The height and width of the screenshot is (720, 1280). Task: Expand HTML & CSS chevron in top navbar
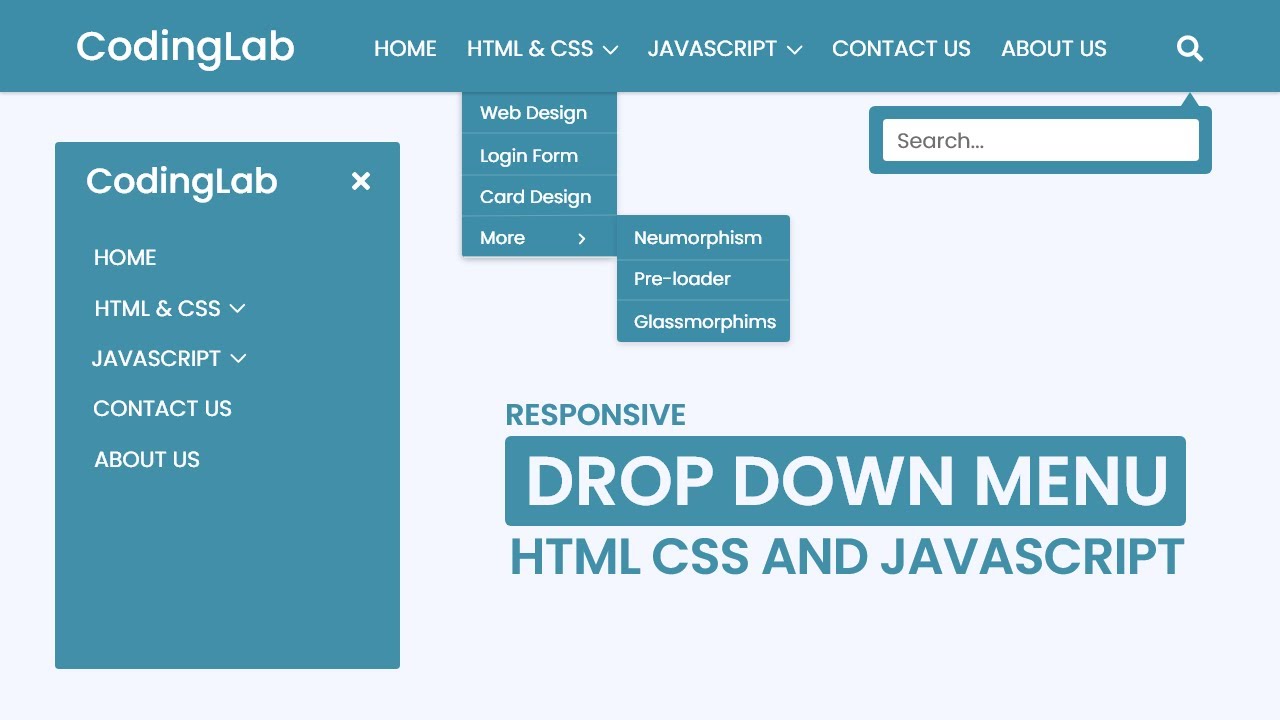tap(610, 49)
